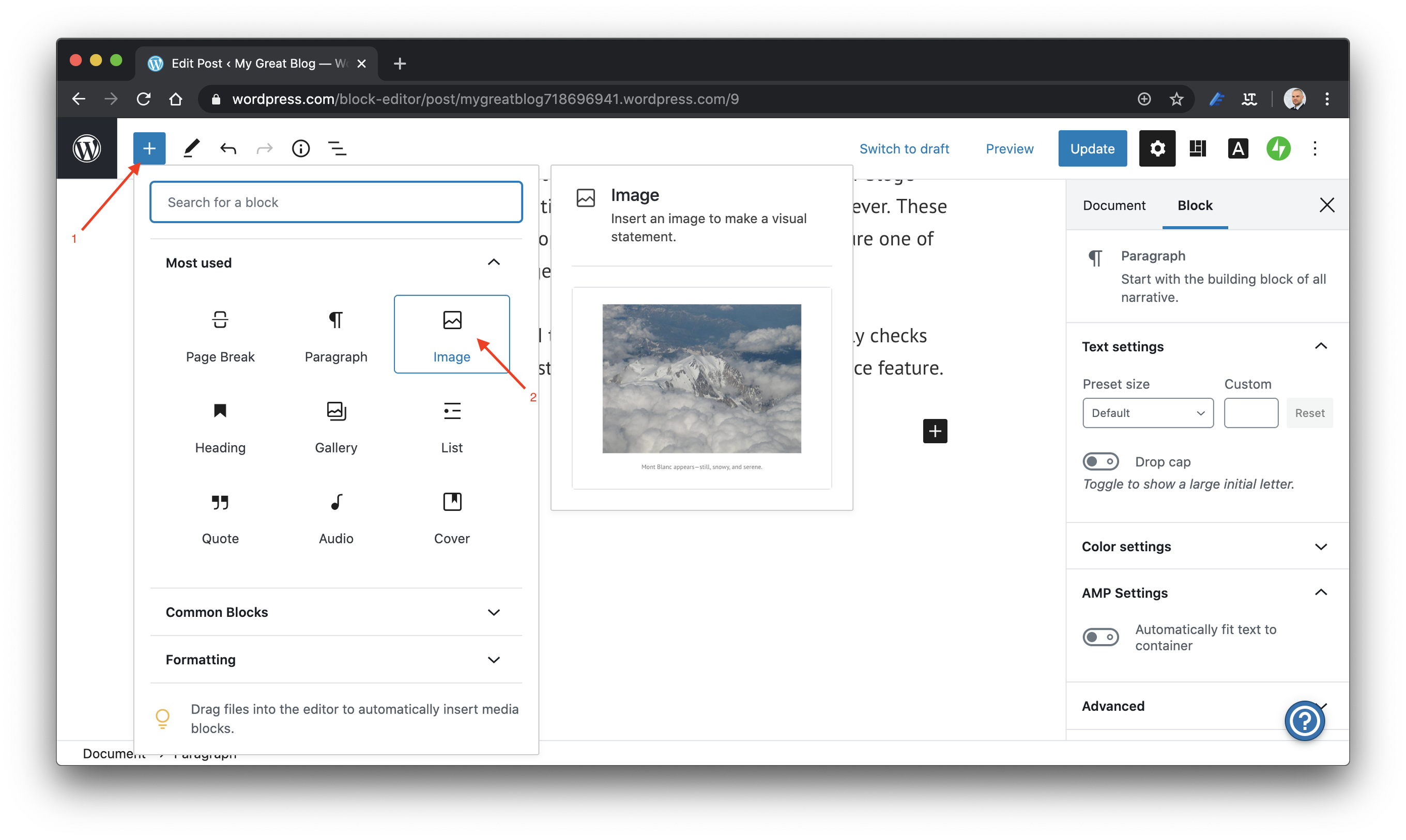Open a new browser tab
The image size is (1406, 840).
(400, 64)
